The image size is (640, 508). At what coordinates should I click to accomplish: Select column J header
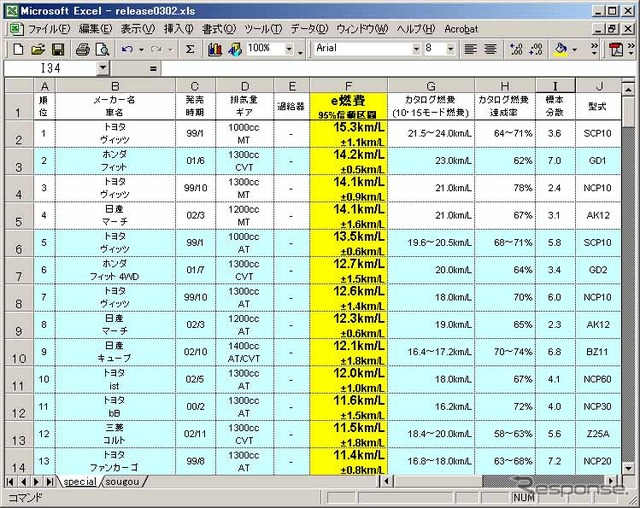(x=599, y=86)
